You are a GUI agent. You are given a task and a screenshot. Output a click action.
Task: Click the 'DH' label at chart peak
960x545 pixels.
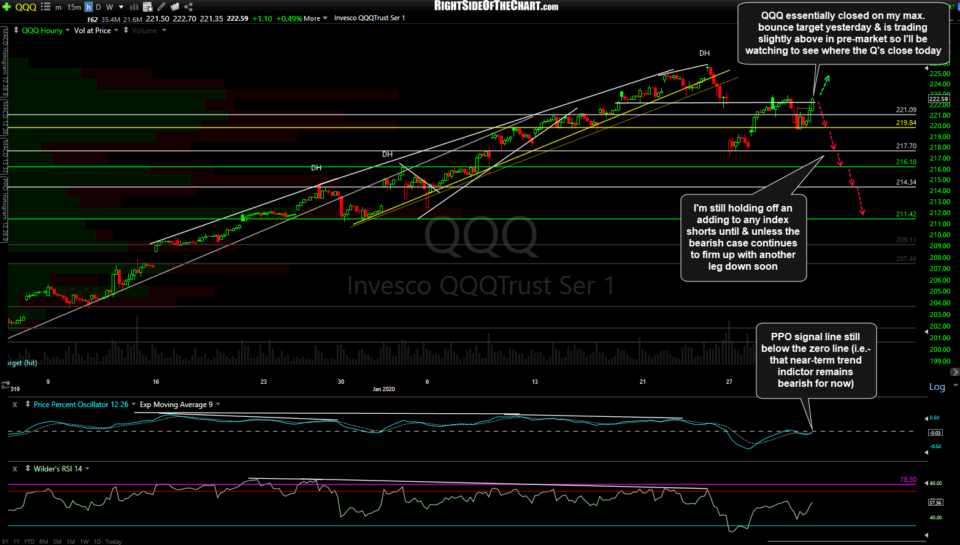pyautogui.click(x=705, y=53)
